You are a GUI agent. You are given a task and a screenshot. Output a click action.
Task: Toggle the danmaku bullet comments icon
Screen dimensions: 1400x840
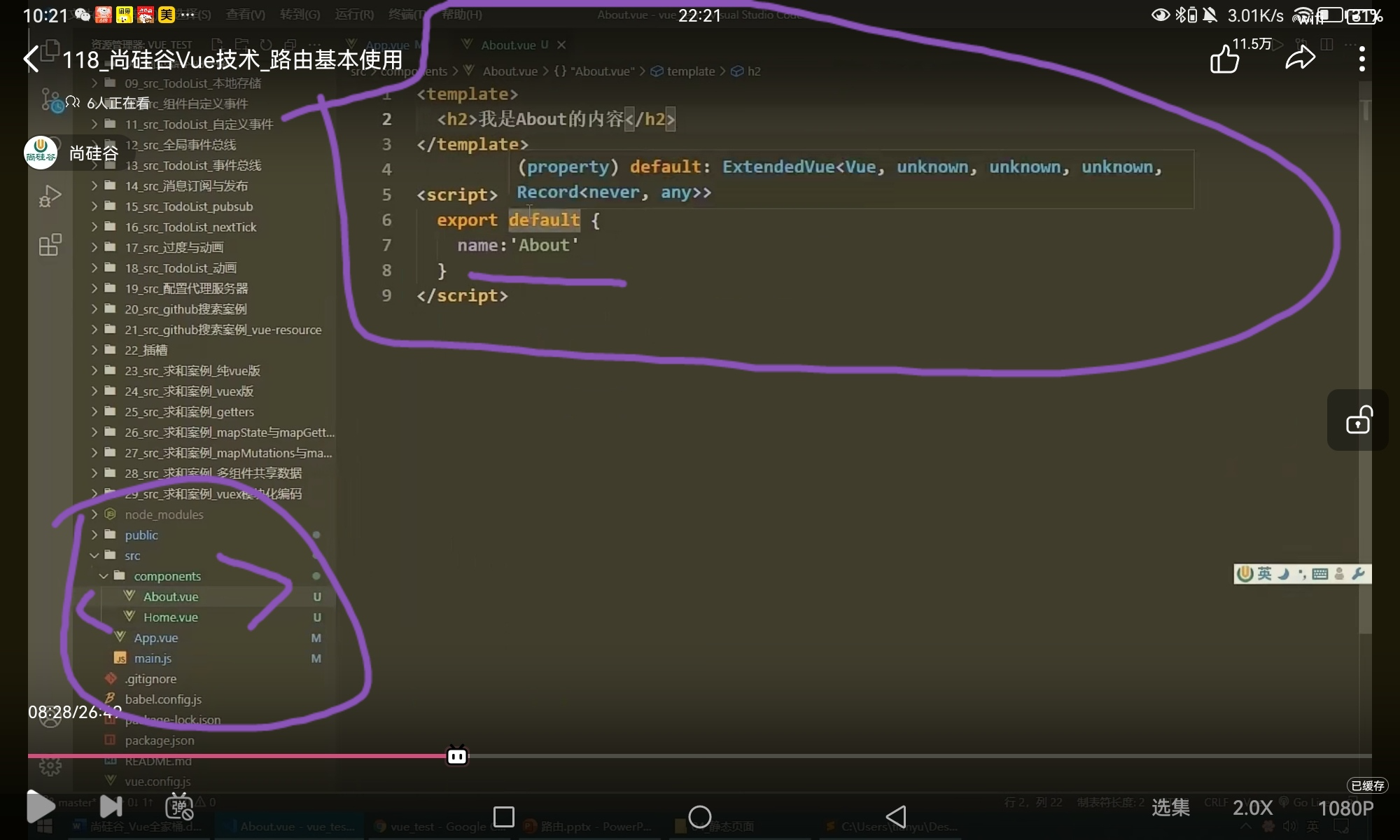click(x=179, y=807)
